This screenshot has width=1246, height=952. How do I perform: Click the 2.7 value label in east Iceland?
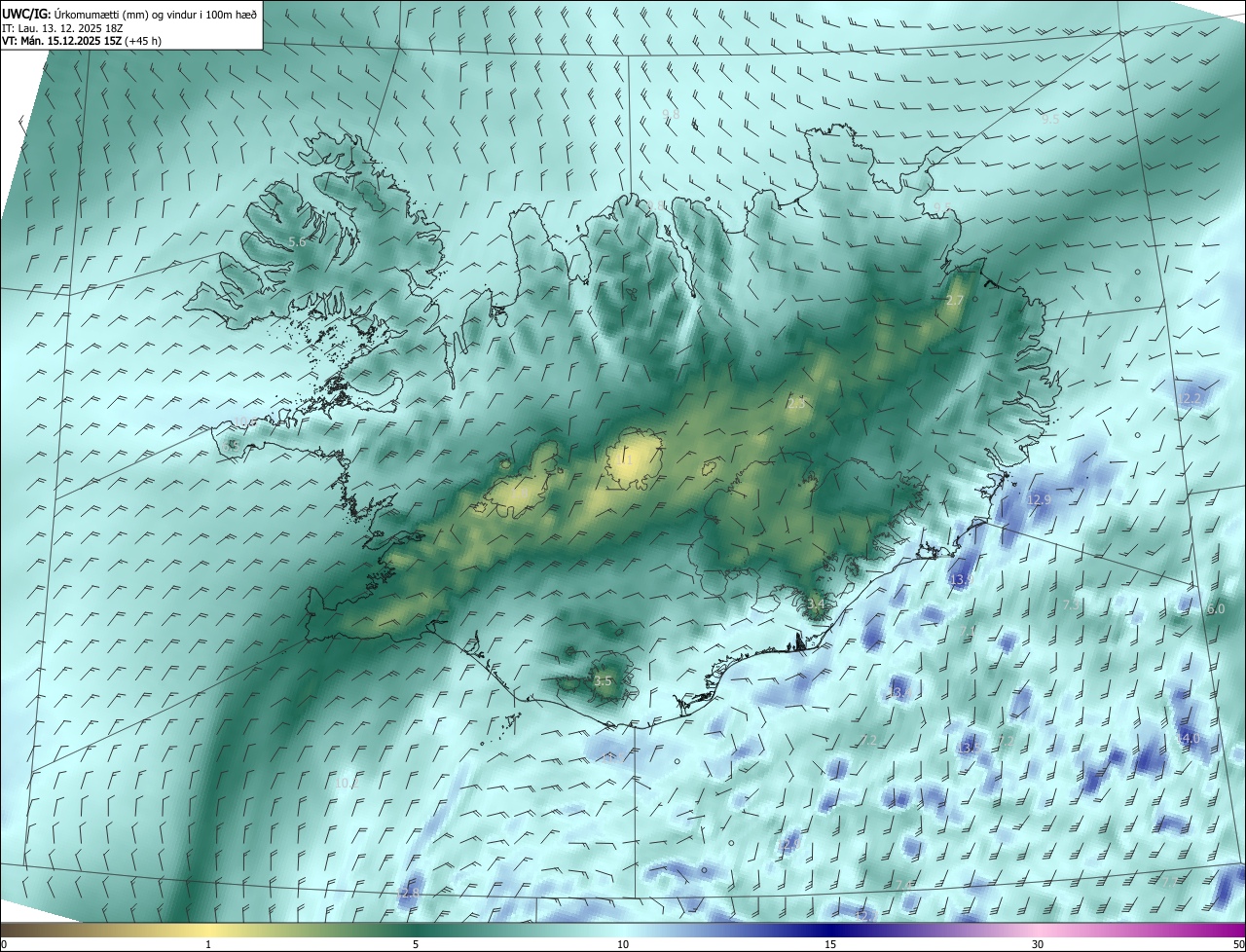(954, 301)
